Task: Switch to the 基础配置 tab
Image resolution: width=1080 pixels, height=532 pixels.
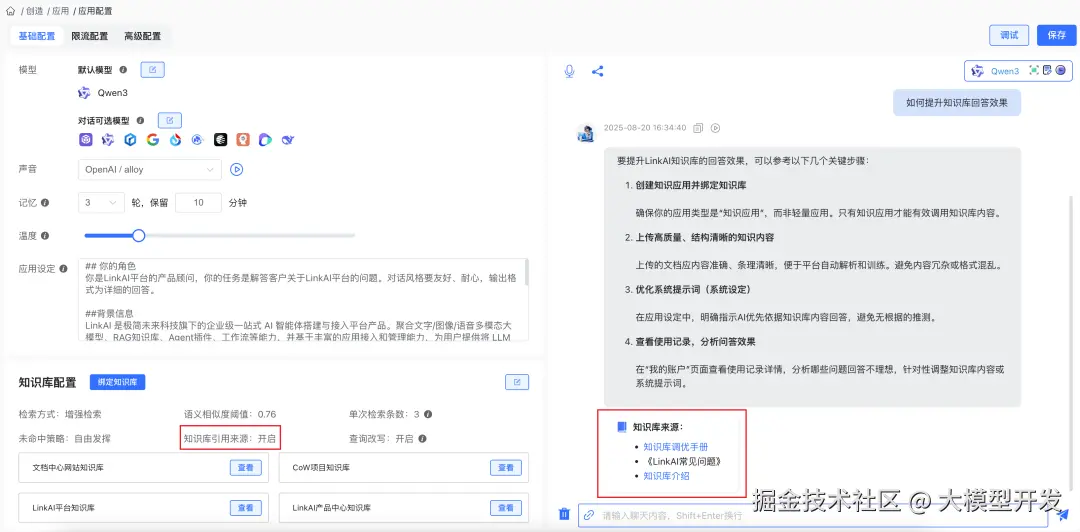Action: point(37,36)
